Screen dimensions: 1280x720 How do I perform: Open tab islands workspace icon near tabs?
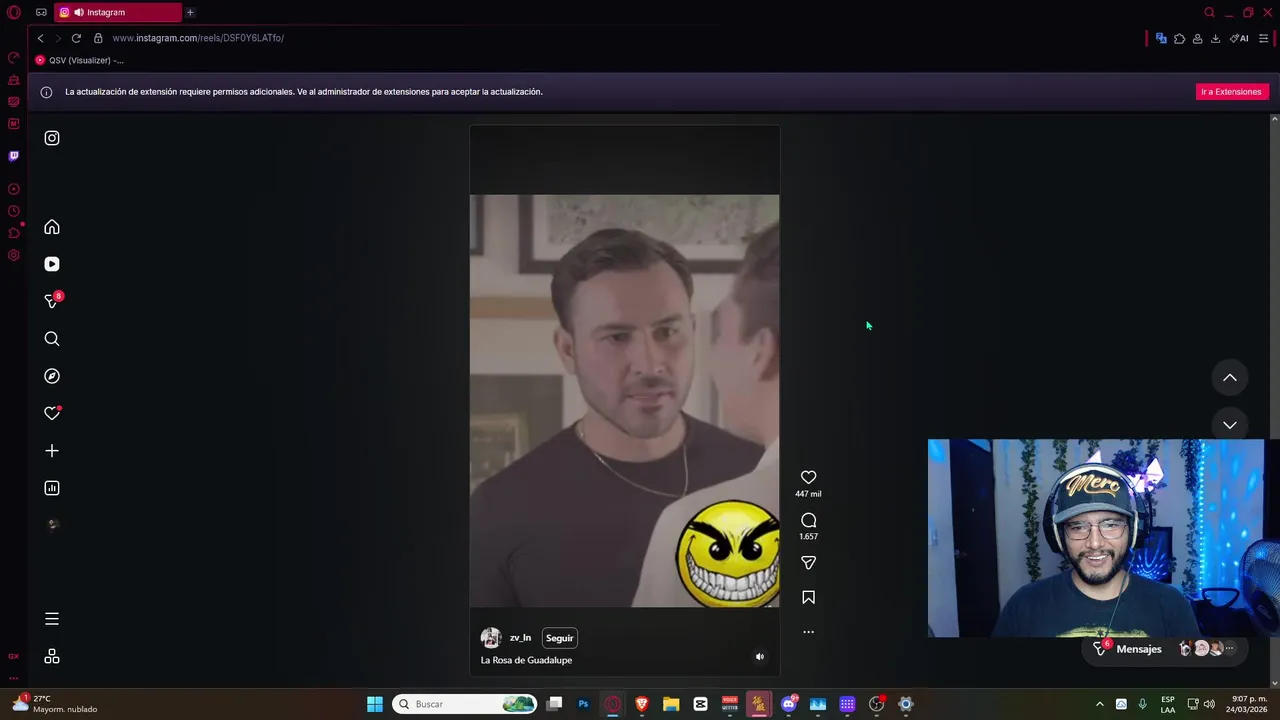coord(41,12)
